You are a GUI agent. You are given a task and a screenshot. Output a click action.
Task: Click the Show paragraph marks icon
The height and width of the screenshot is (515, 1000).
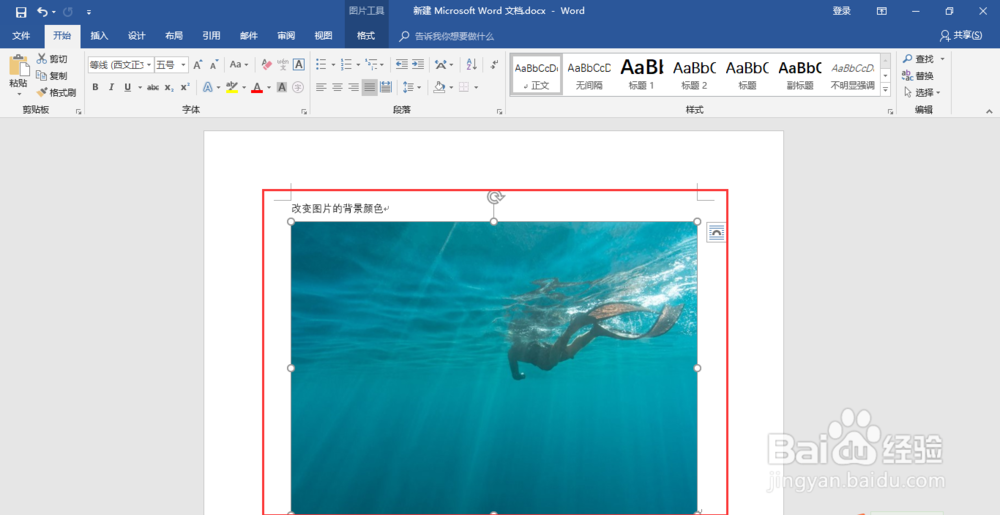point(494,64)
